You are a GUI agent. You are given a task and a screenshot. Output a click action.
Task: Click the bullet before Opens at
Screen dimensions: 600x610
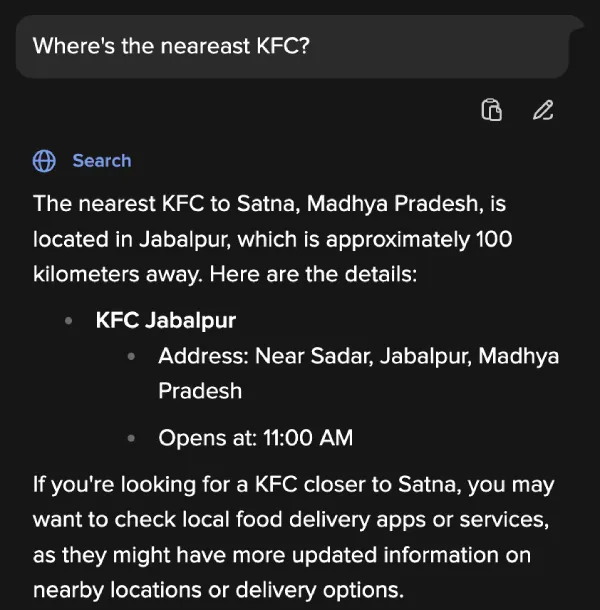tap(131, 438)
